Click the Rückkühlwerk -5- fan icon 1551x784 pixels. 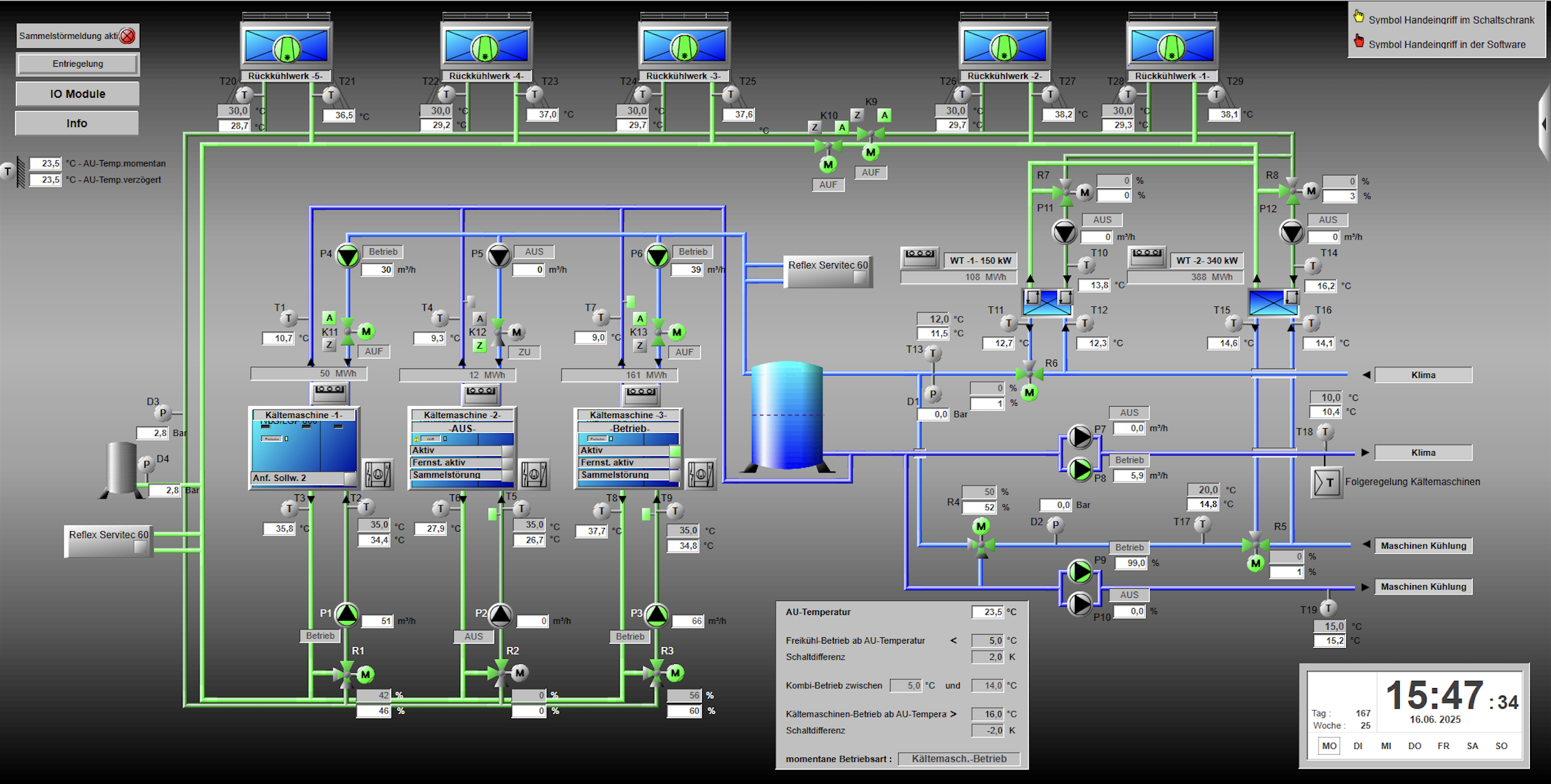(287, 48)
